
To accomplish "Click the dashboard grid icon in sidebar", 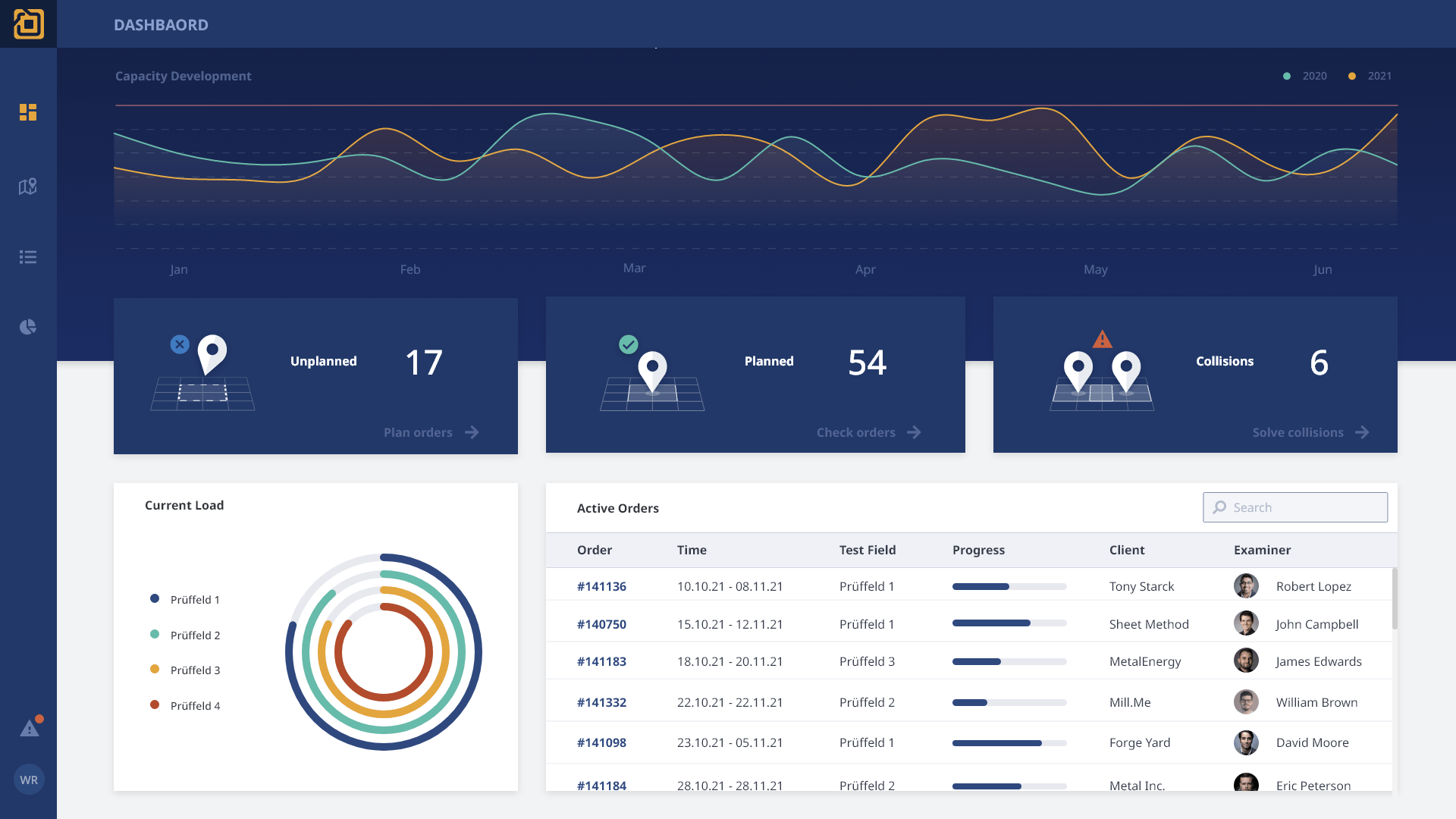I will (28, 112).
